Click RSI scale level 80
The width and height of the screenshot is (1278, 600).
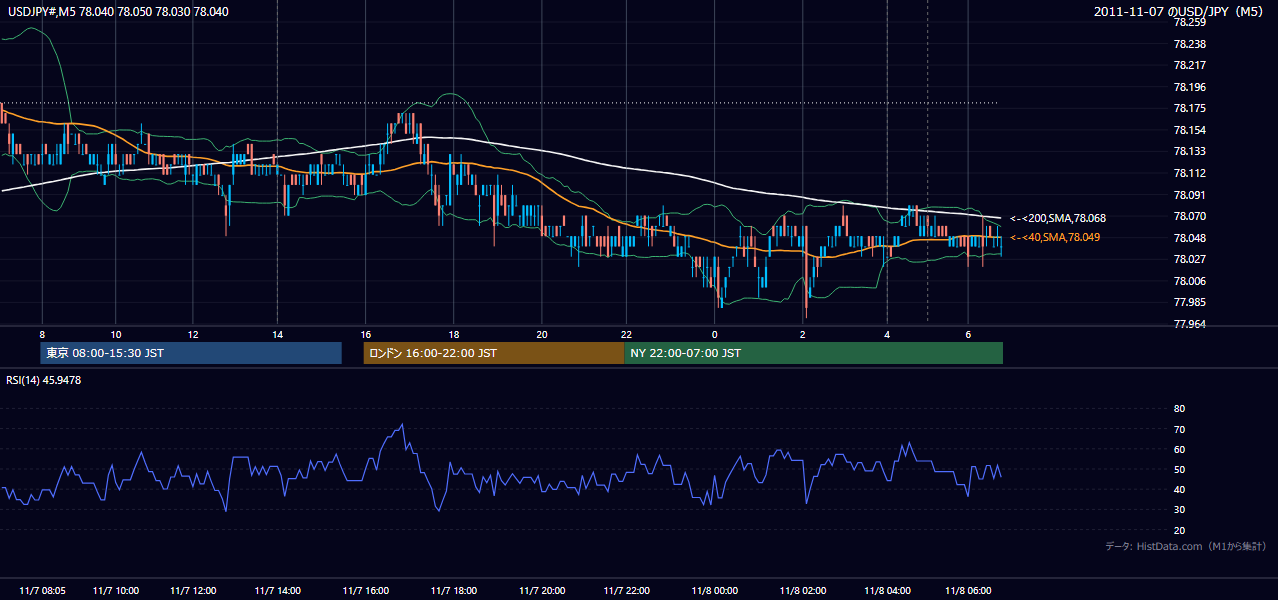click(1179, 409)
